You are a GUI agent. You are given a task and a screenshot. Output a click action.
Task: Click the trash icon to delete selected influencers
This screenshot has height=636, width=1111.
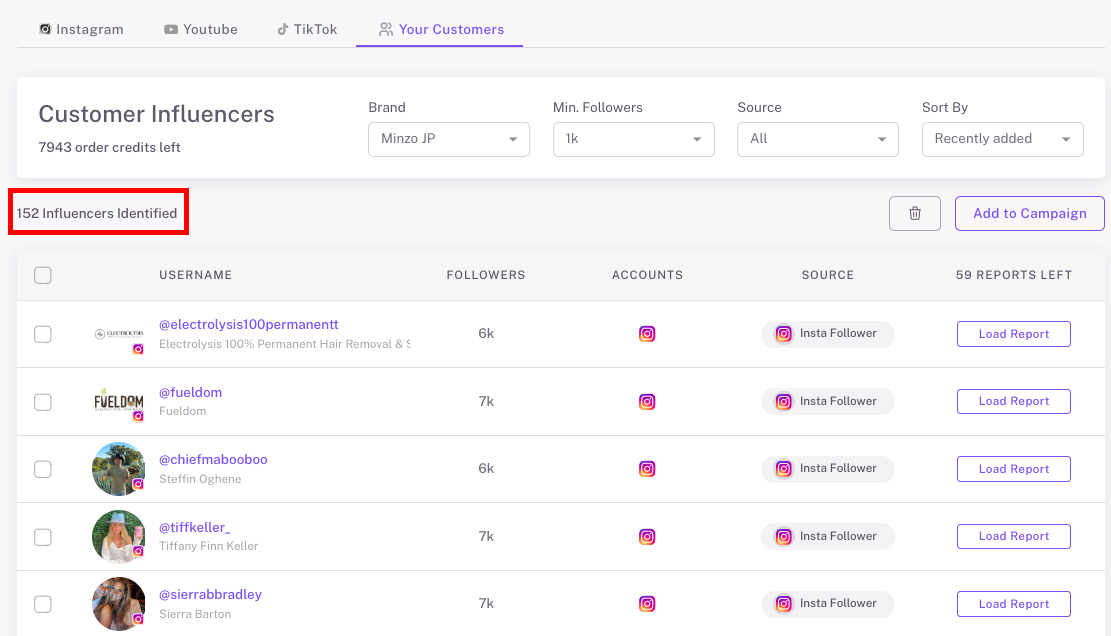[914, 213]
